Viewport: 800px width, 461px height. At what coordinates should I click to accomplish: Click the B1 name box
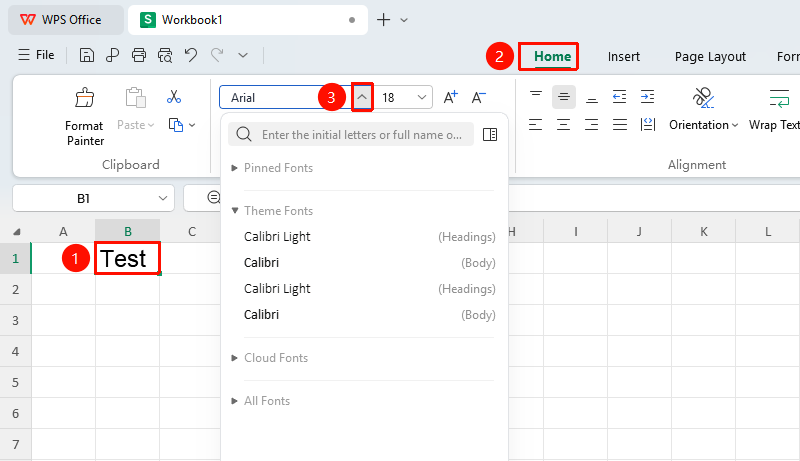(x=83, y=198)
